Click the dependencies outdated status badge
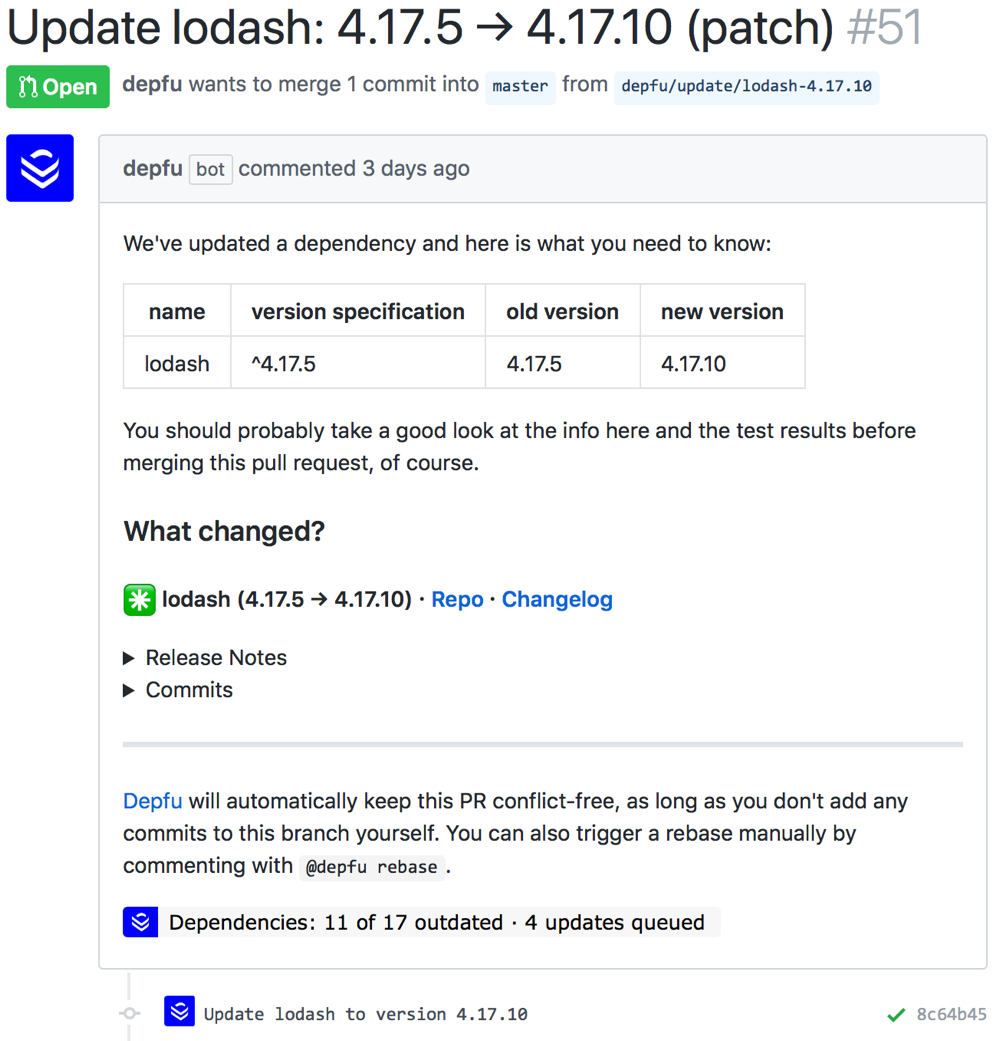Image resolution: width=1000 pixels, height=1041 pixels. point(436,922)
